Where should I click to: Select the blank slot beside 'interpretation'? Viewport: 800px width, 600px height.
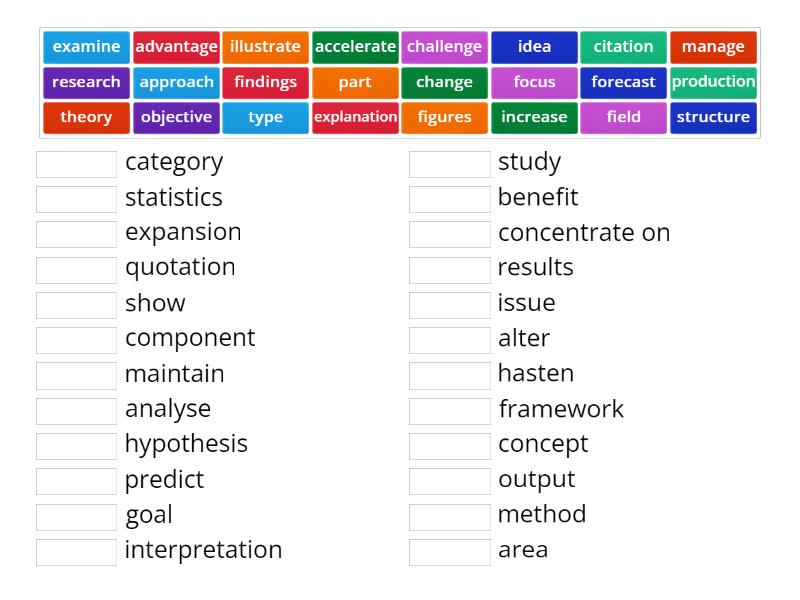point(76,552)
